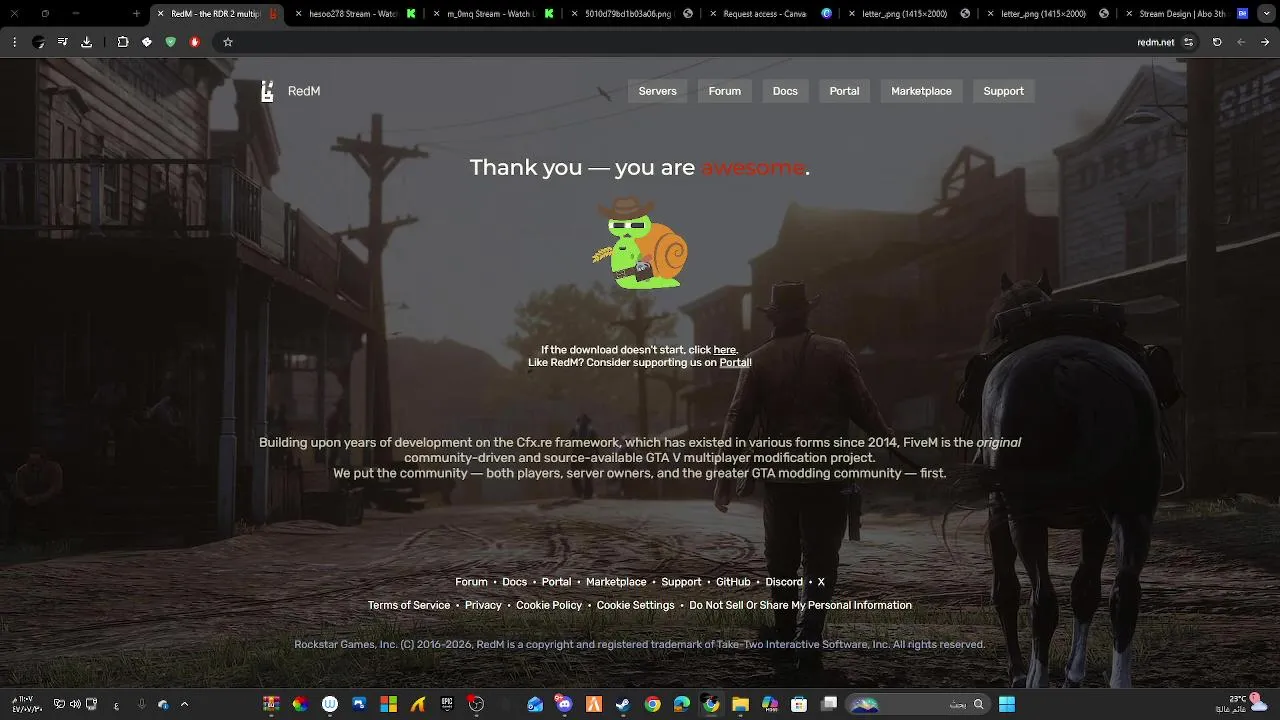Screen dimensions: 1280x720
Task: Open the Privacy footer link
Action: click(483, 605)
